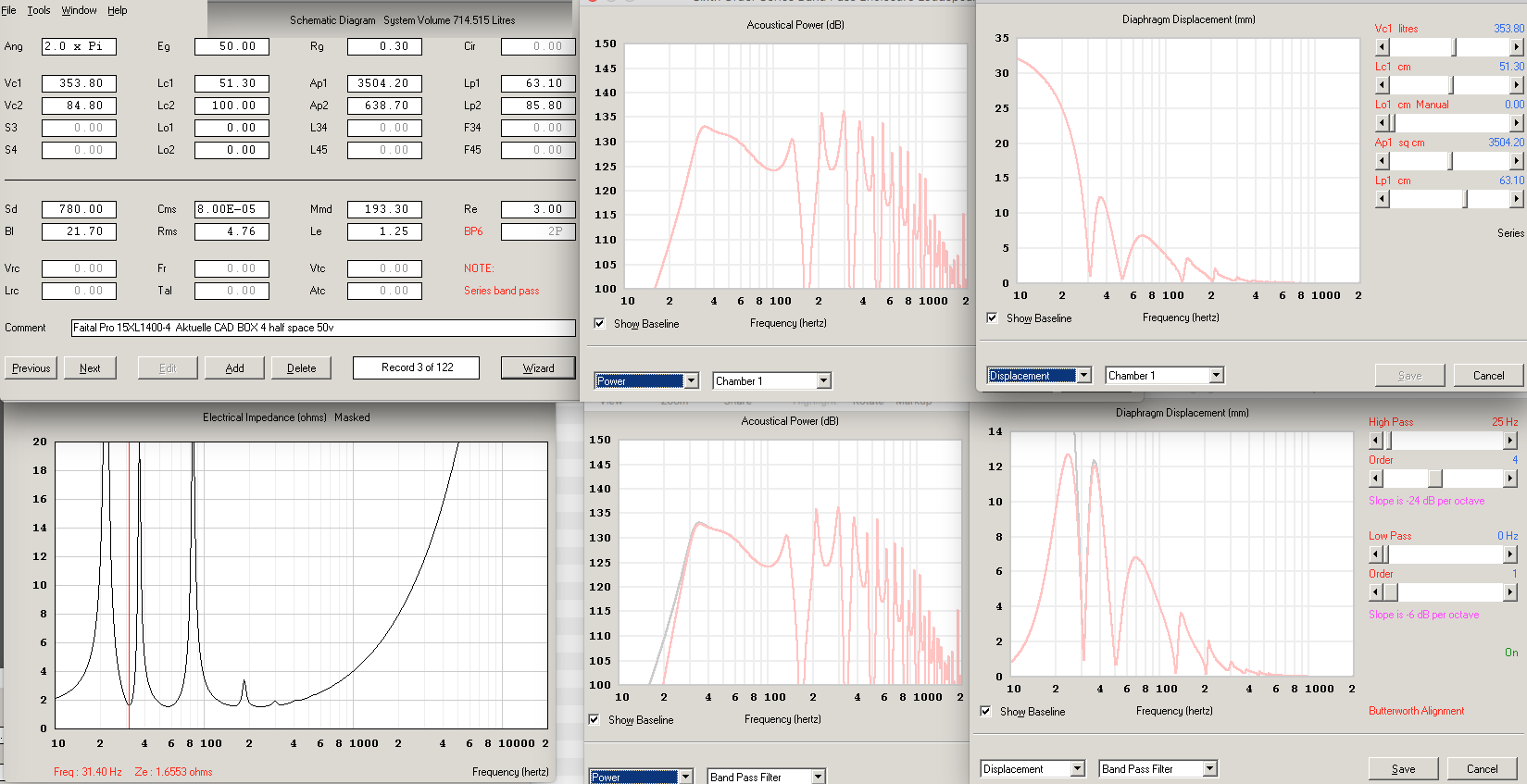Decrease Ap1 sq cm with left arrow
The width and height of the screenshot is (1527, 784).
[x=1382, y=161]
